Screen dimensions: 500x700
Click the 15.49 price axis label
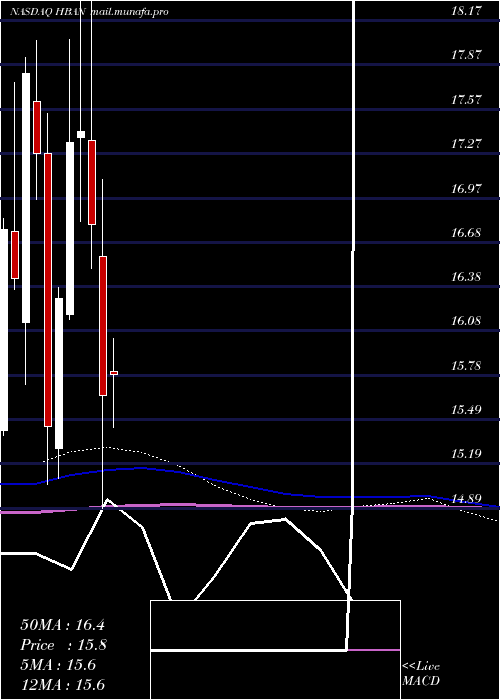tap(467, 409)
